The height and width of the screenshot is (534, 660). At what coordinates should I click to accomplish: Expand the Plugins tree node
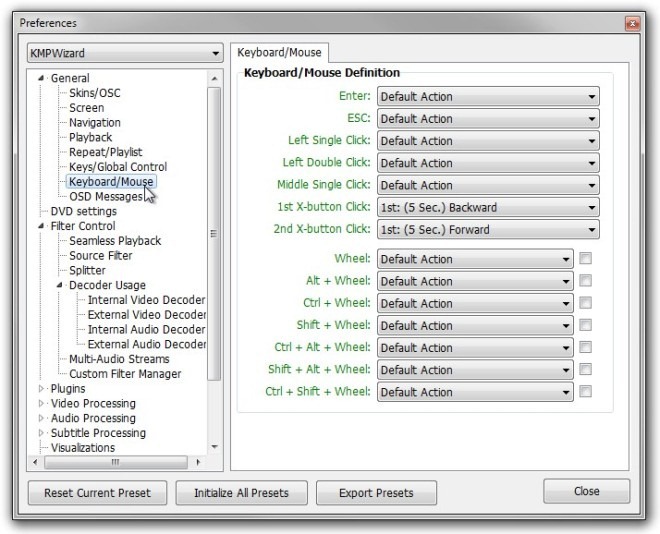pyautogui.click(x=41, y=389)
